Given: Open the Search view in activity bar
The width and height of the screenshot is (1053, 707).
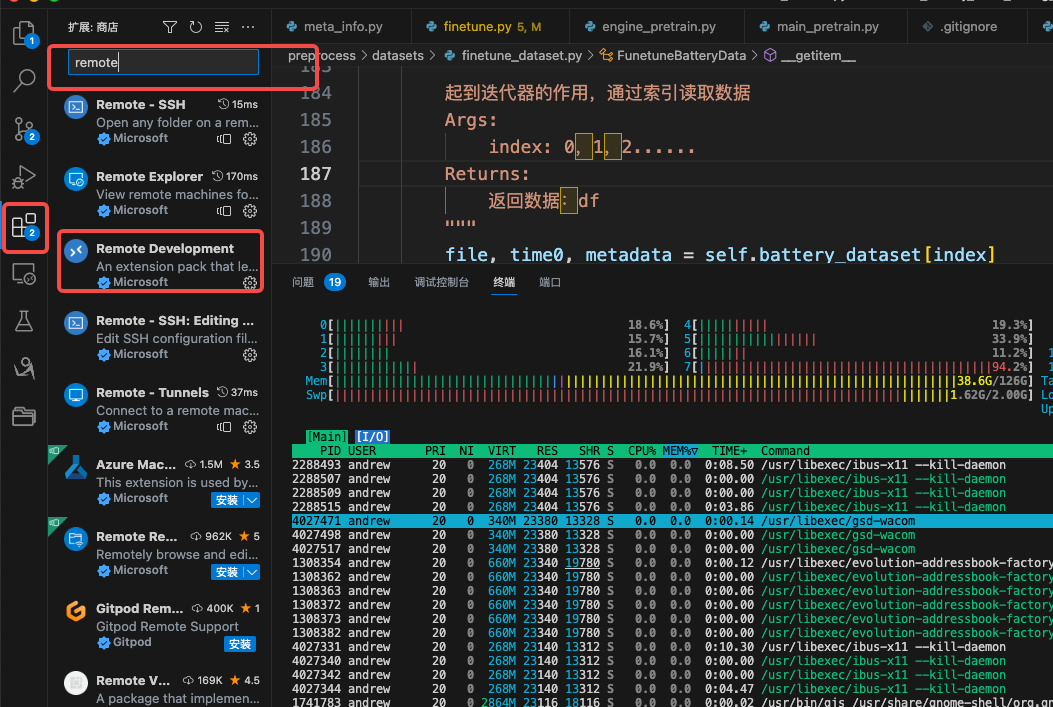Looking at the screenshot, I should tap(24, 81).
